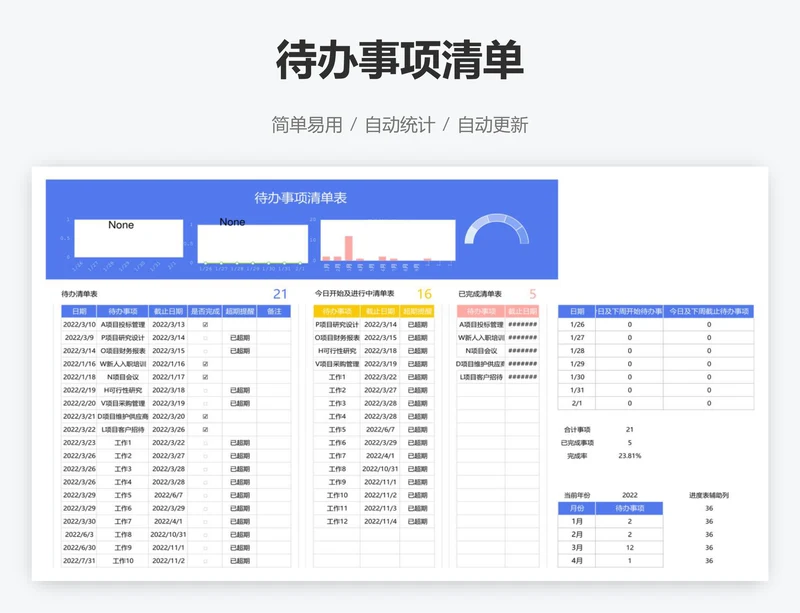The width and height of the screenshot is (800, 613).
Task: Toggle the N项目会议 completion checkbox
Action: coord(205,377)
